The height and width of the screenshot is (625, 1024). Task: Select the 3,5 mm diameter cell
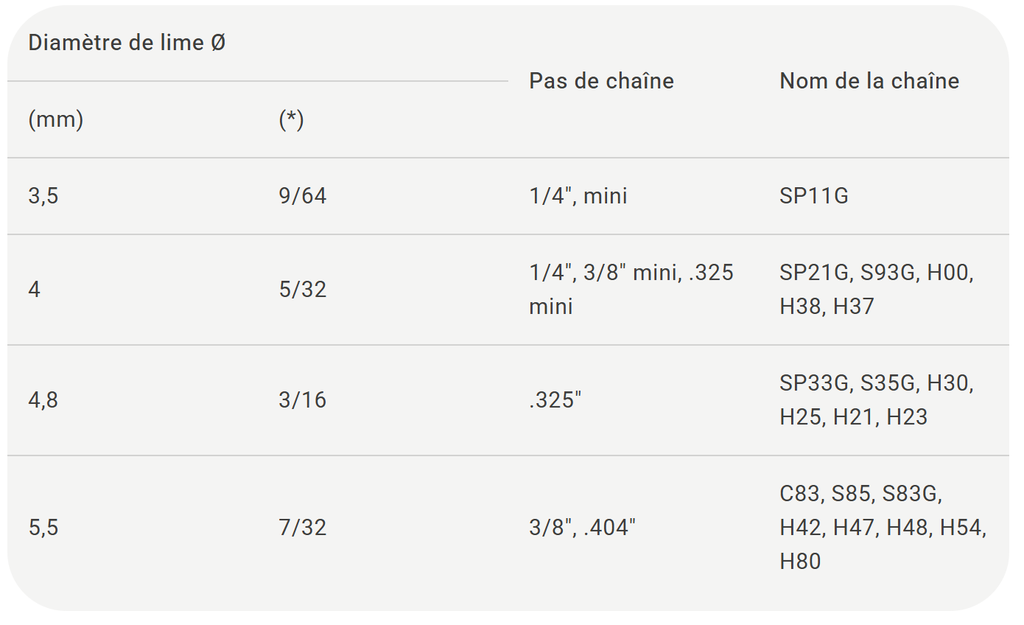(x=44, y=196)
